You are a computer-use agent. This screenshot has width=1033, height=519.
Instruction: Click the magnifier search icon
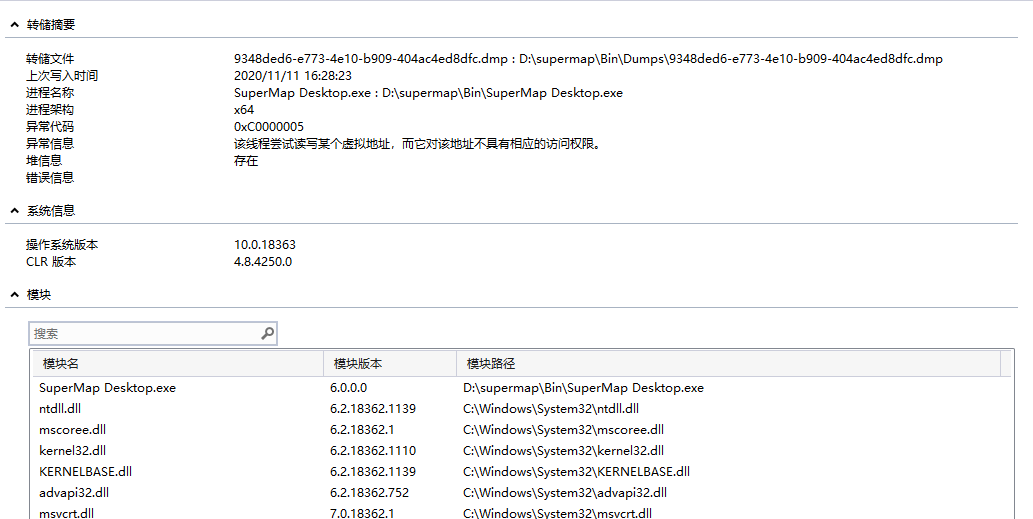[x=267, y=334]
